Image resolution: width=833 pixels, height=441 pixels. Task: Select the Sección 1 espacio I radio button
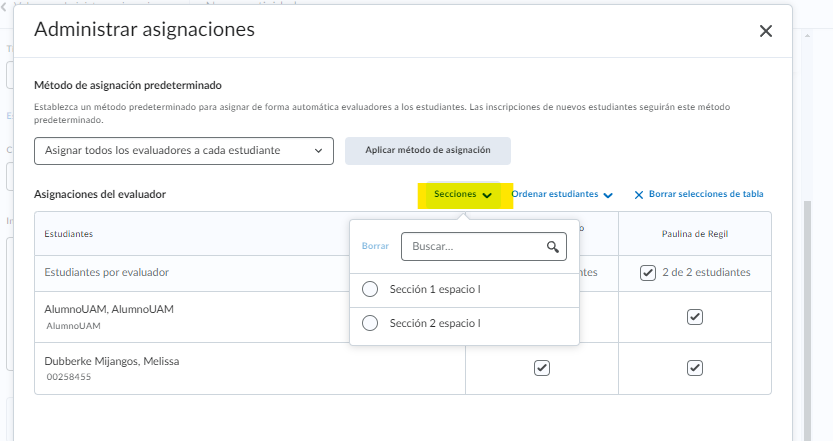point(370,290)
